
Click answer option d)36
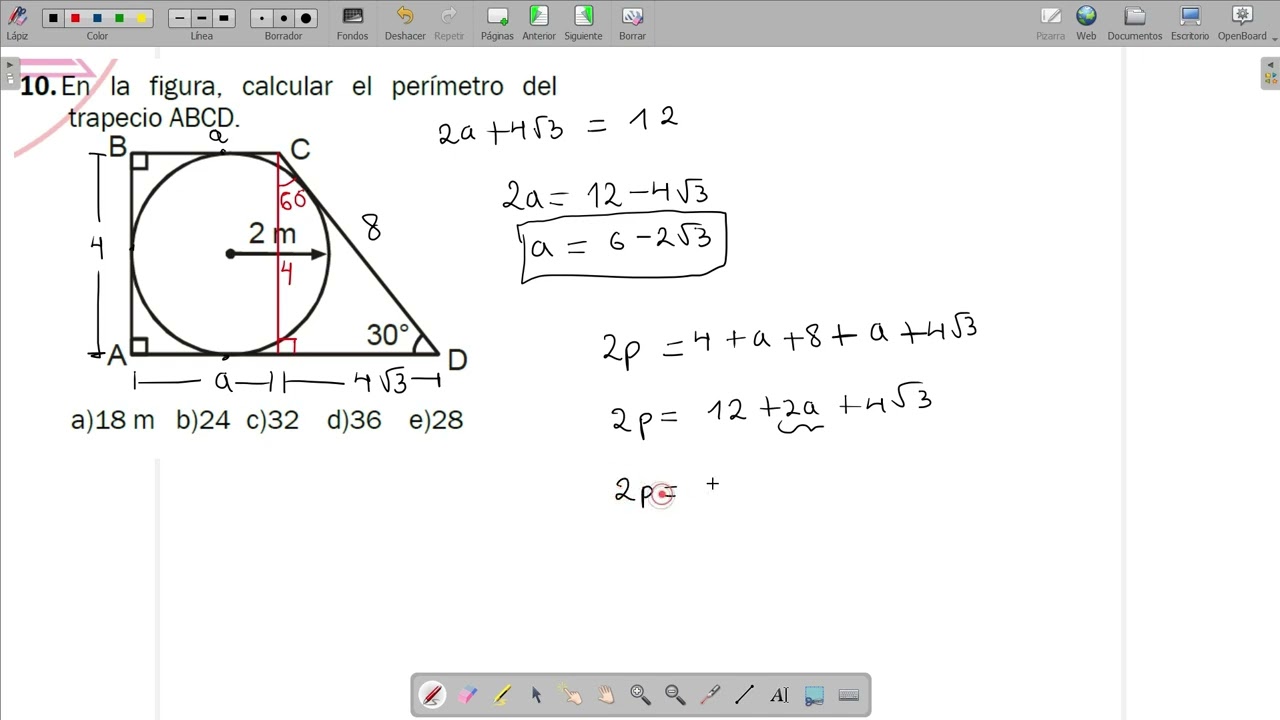[354, 420]
